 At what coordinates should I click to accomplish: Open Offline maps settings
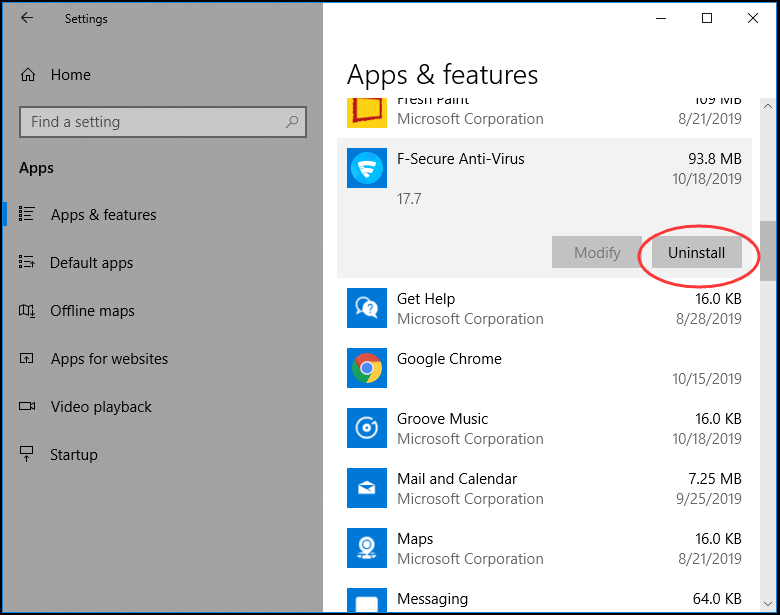coord(93,311)
